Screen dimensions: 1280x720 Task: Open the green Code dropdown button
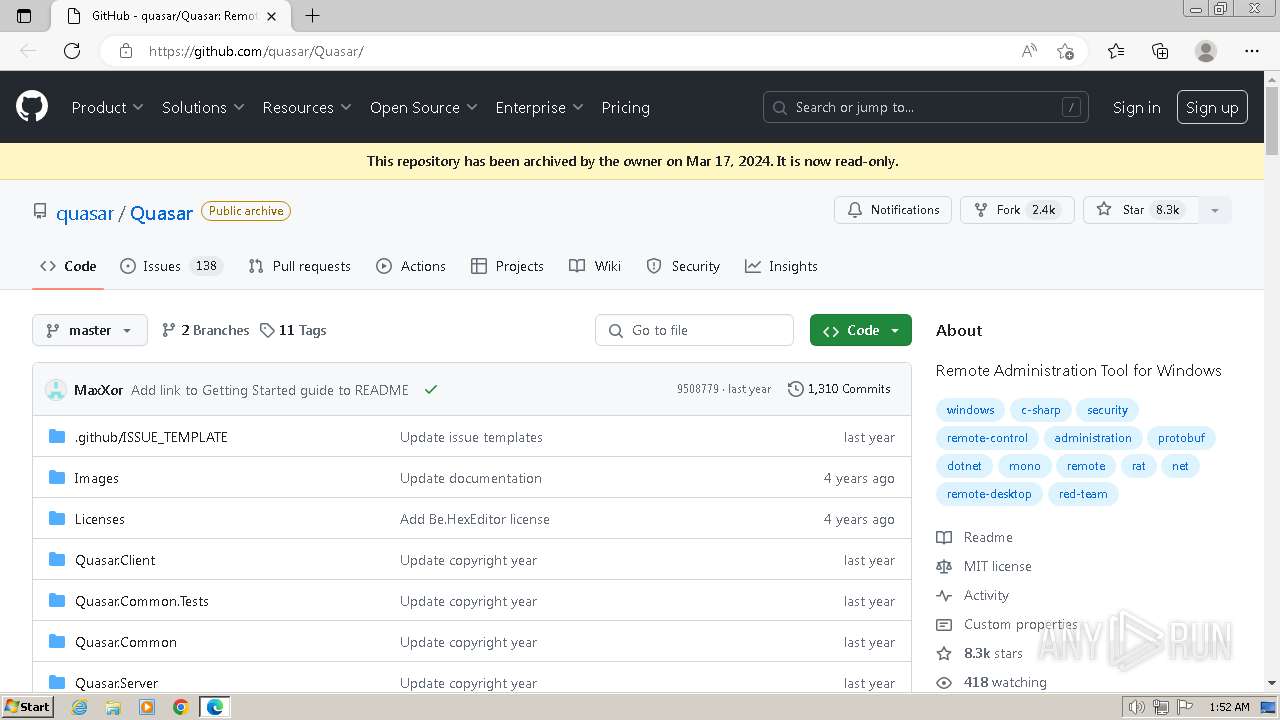[861, 330]
